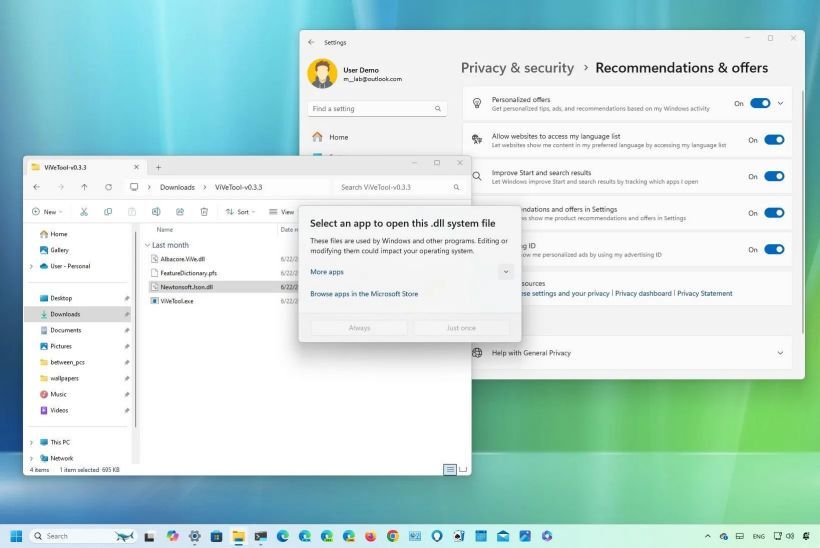Screen dimensions: 820x548
Task: Go up one folder level with Up arrow
Action: (84, 187)
